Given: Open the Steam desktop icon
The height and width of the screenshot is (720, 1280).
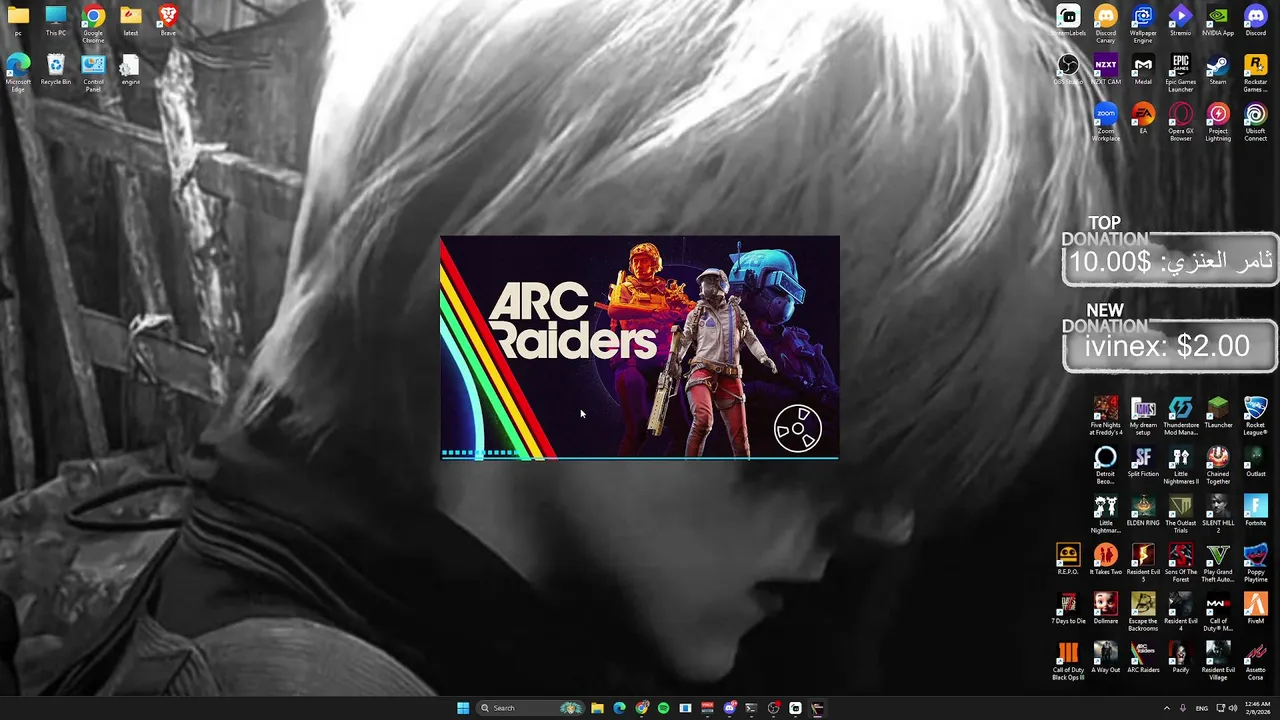Looking at the screenshot, I should [x=1218, y=70].
